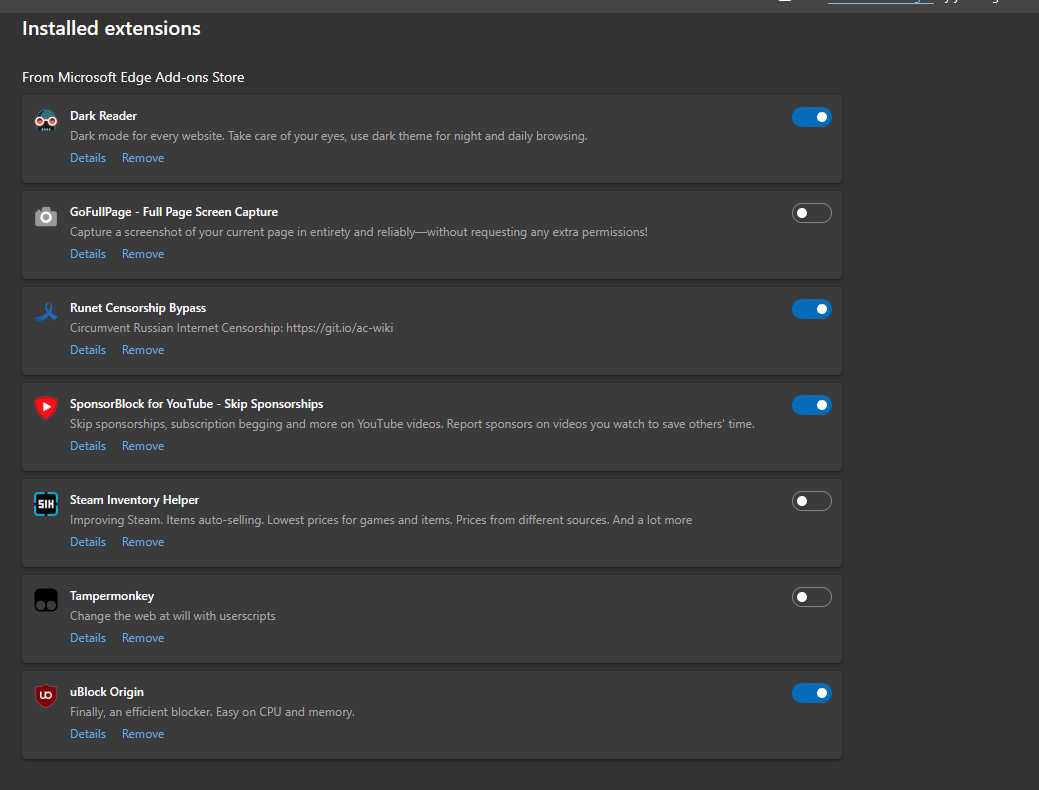The height and width of the screenshot is (790, 1039).
Task: Open Details for Steam Inventory Helper
Action: click(88, 542)
